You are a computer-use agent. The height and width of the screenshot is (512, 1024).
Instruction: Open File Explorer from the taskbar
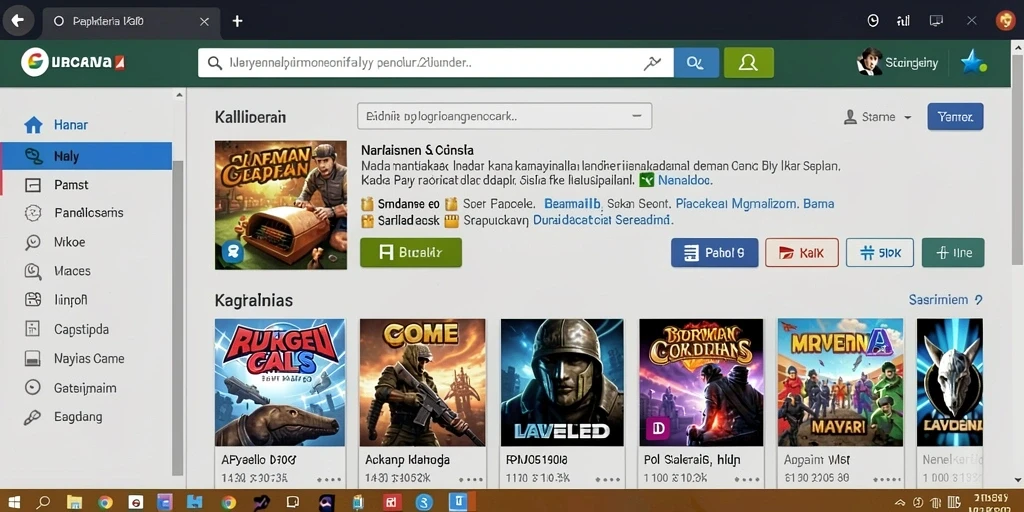(x=74, y=502)
